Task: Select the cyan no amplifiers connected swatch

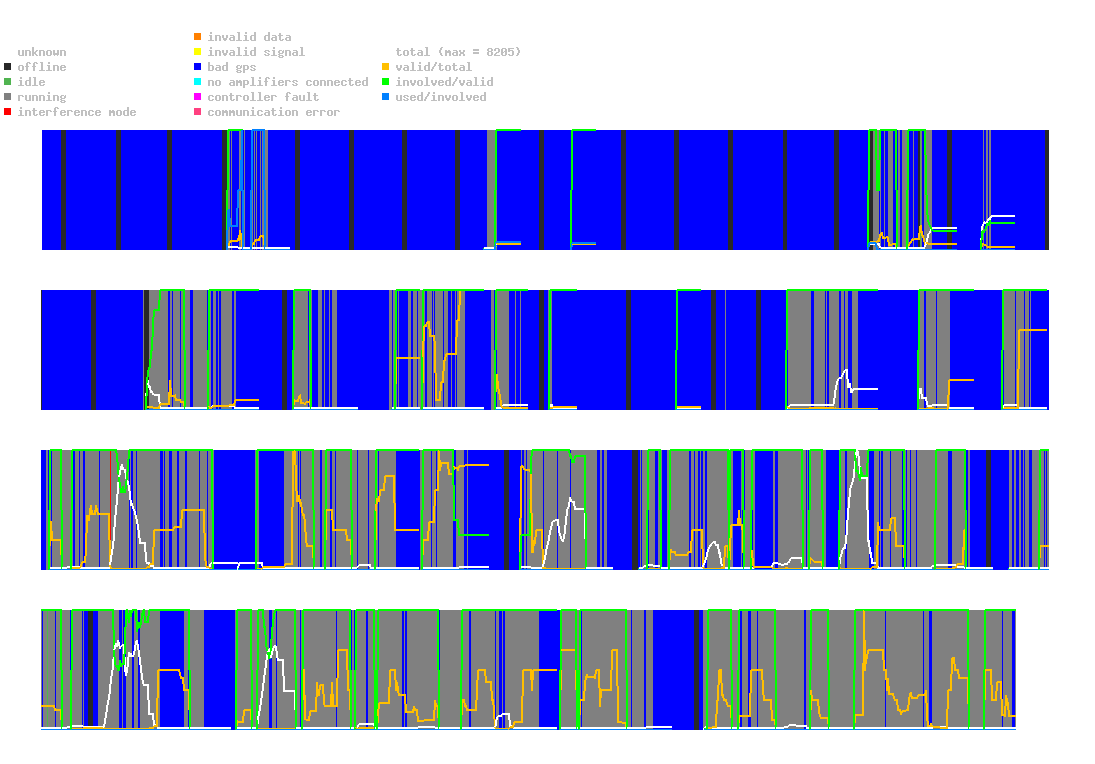Action: point(197,82)
